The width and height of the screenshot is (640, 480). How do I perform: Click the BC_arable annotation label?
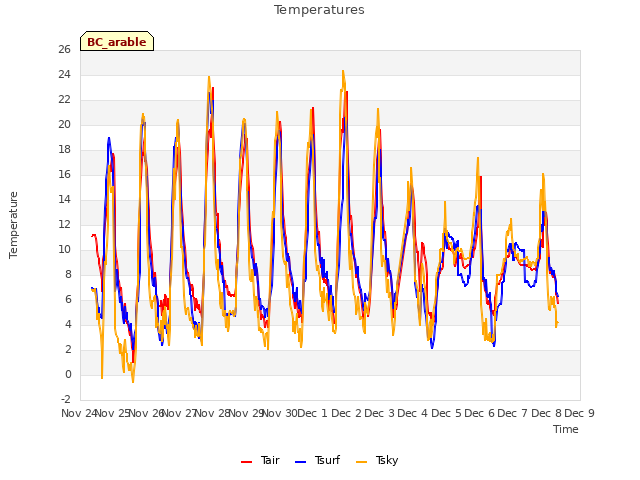point(117,41)
